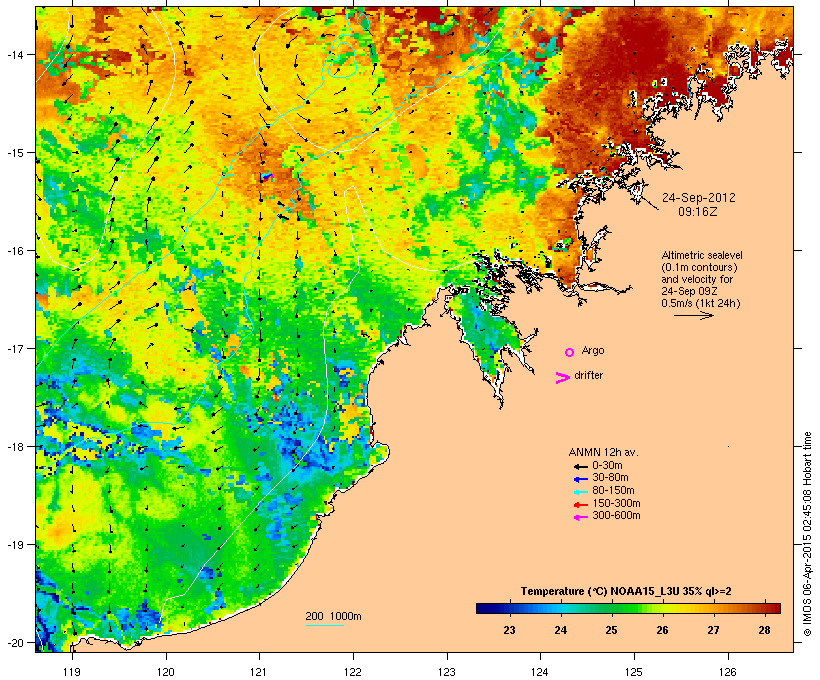
Task: Click longitude axis label 125
Action: point(634,672)
